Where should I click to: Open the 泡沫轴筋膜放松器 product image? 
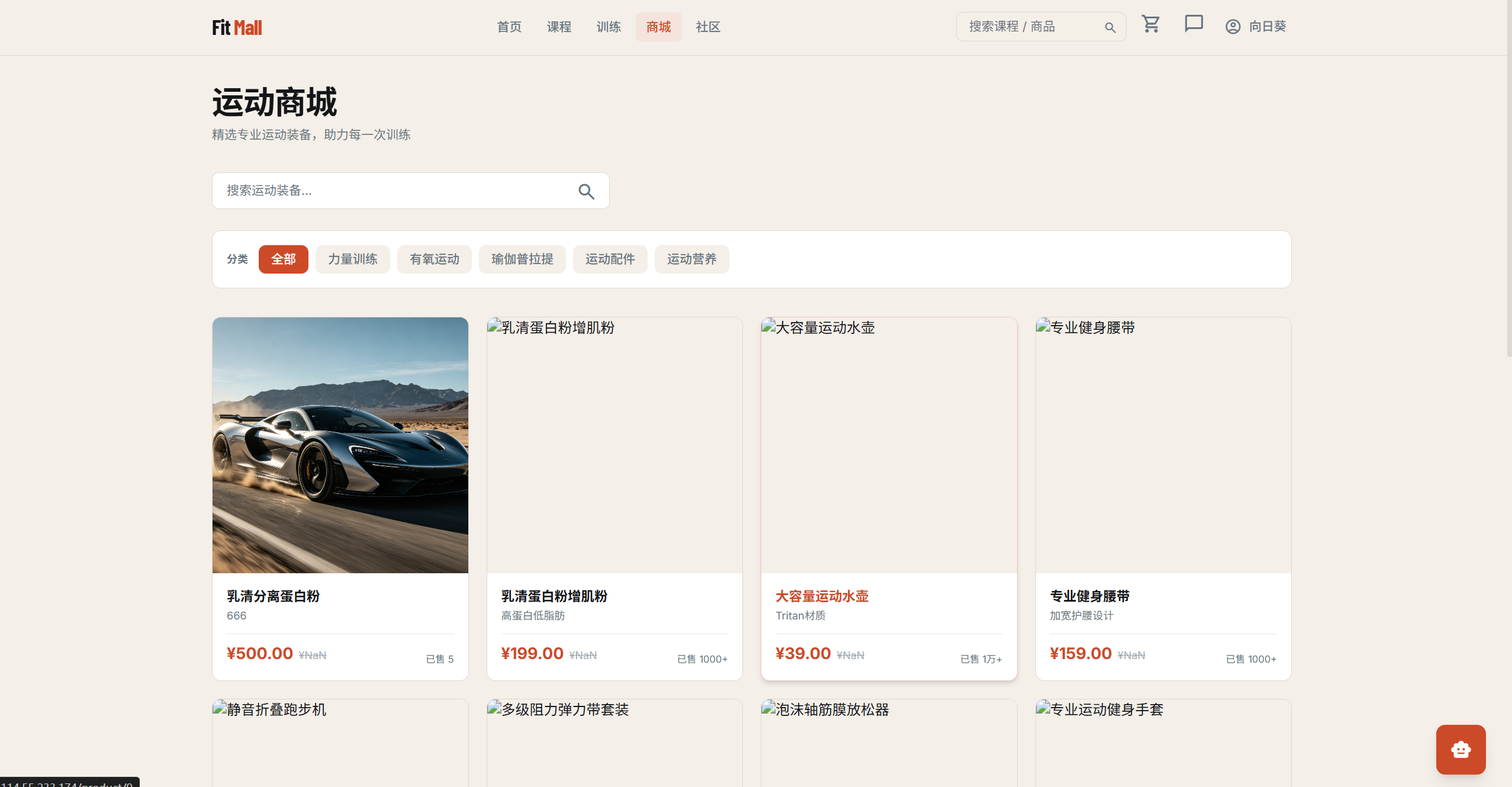tap(889, 743)
